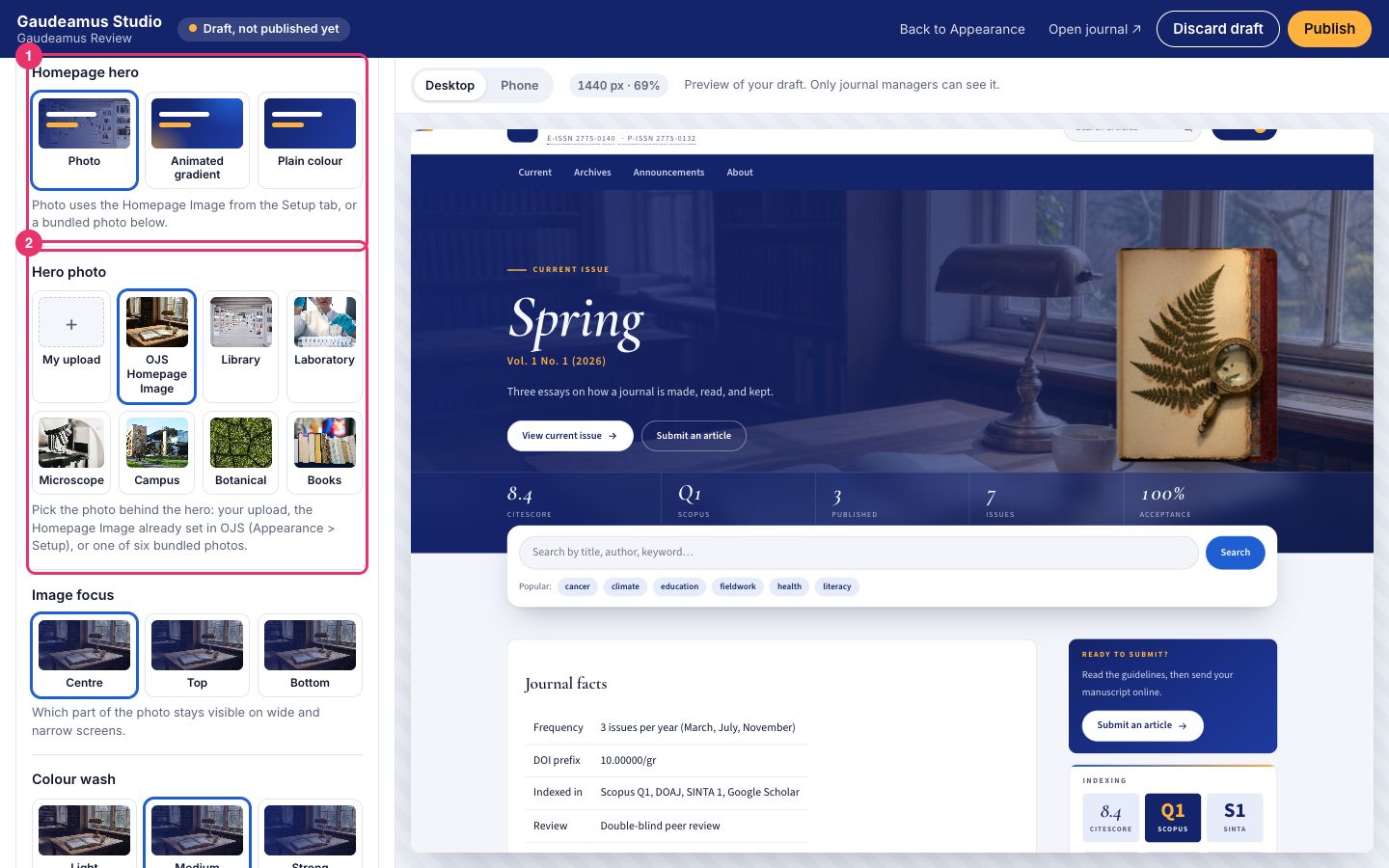1389x868 pixels.
Task: Pick the Books hero photo
Action: (x=324, y=452)
